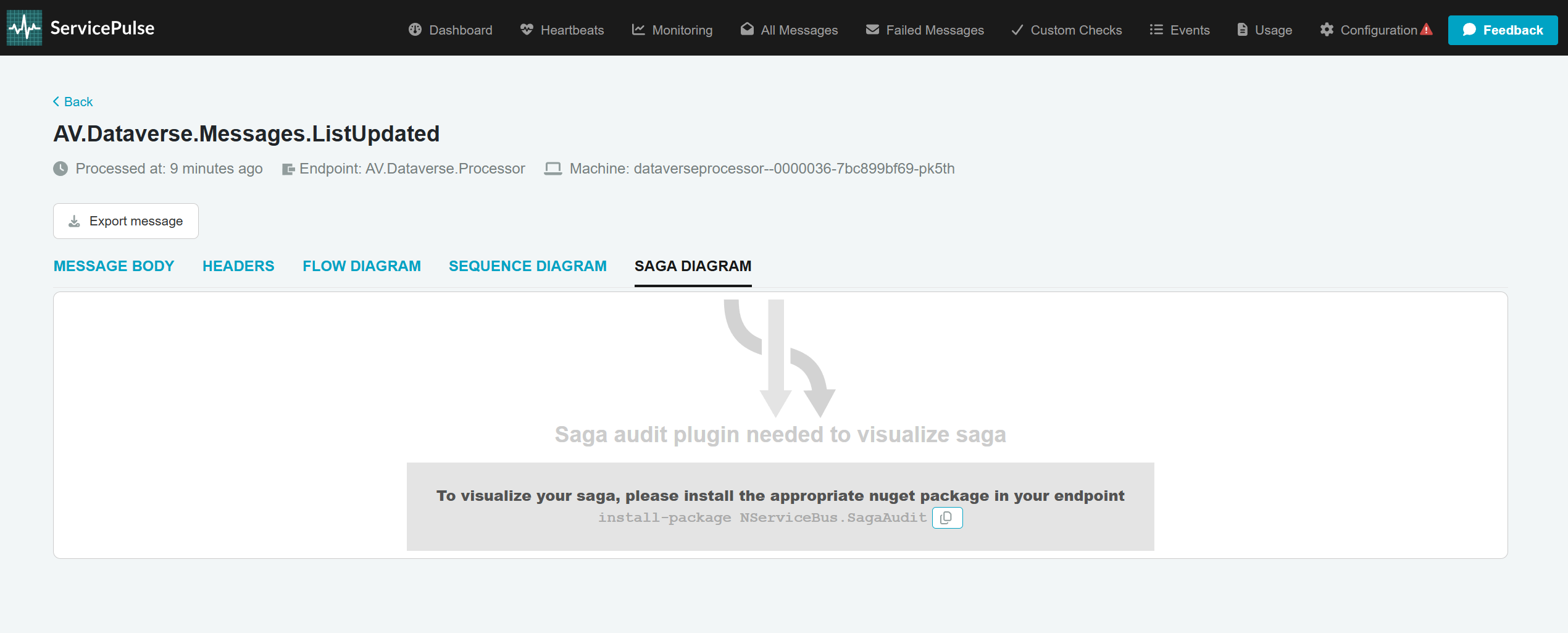Switch to the Message Body tab
The image size is (1568, 633).
pos(114,266)
